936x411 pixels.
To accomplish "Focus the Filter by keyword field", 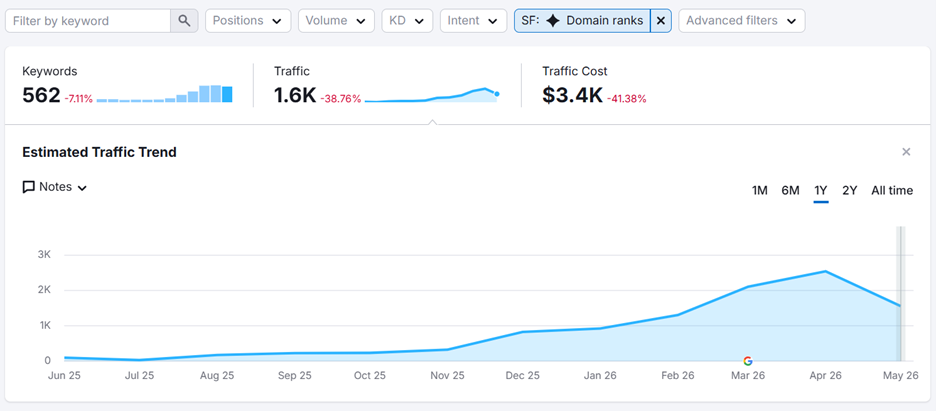I will (88, 21).
